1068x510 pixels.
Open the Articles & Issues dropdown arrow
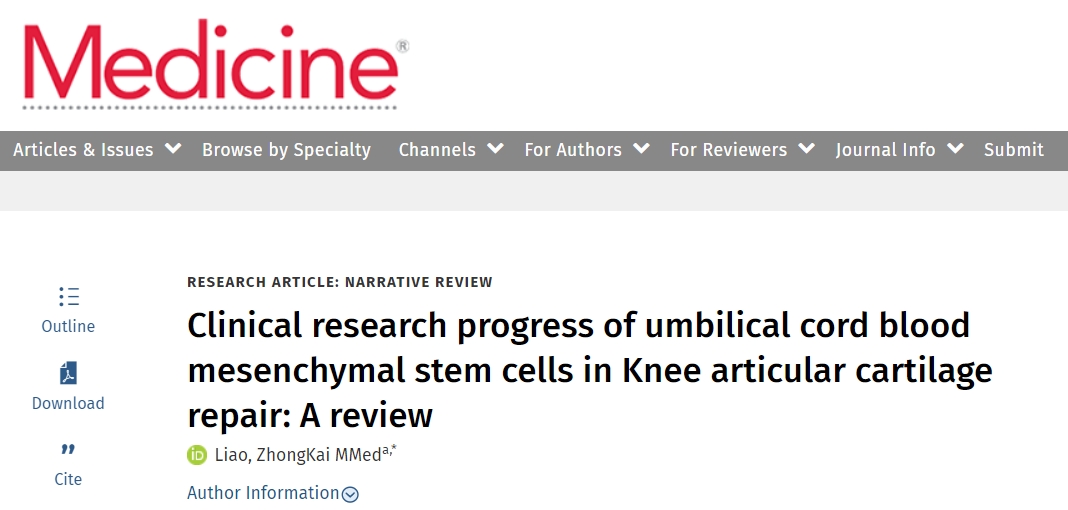(x=173, y=149)
